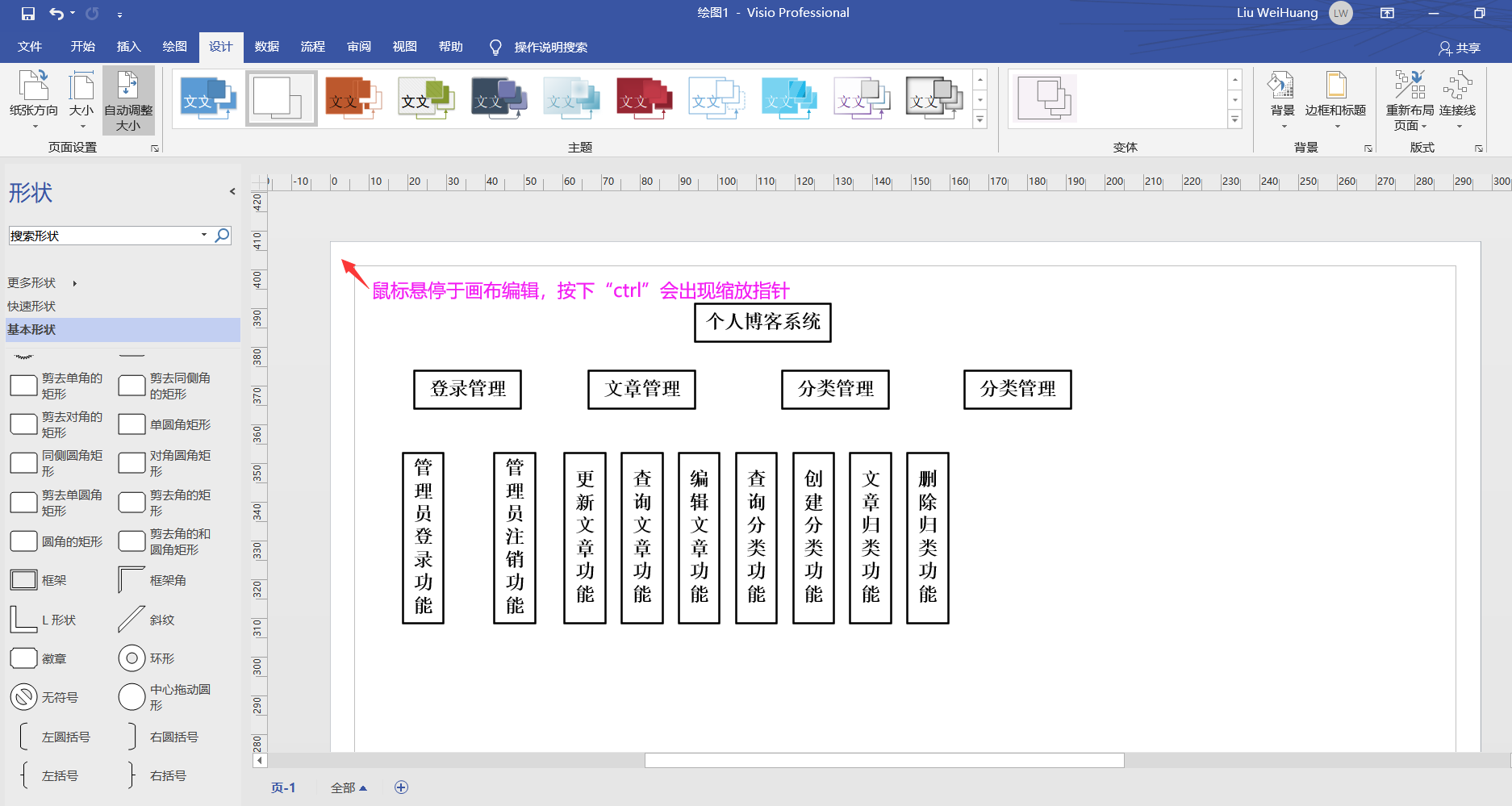1512x806 pixels.
Task: Save the drawing using quick access save icon
Action: pyautogui.click(x=27, y=13)
